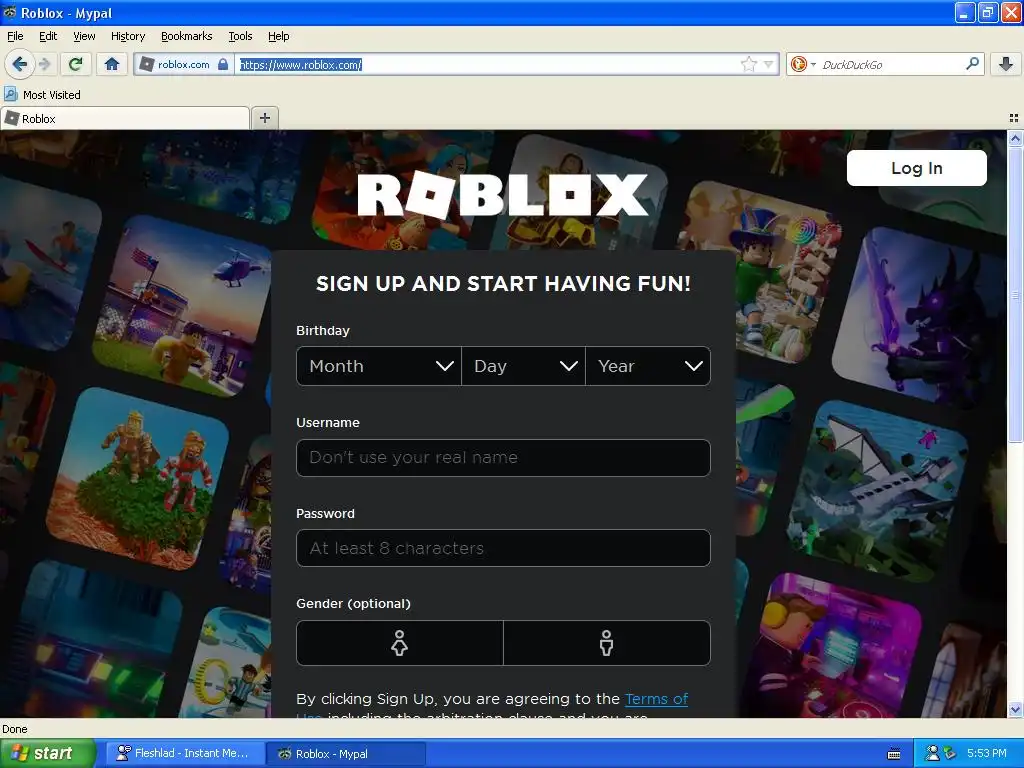Open the Edit menu
1024x768 pixels.
[x=48, y=37]
